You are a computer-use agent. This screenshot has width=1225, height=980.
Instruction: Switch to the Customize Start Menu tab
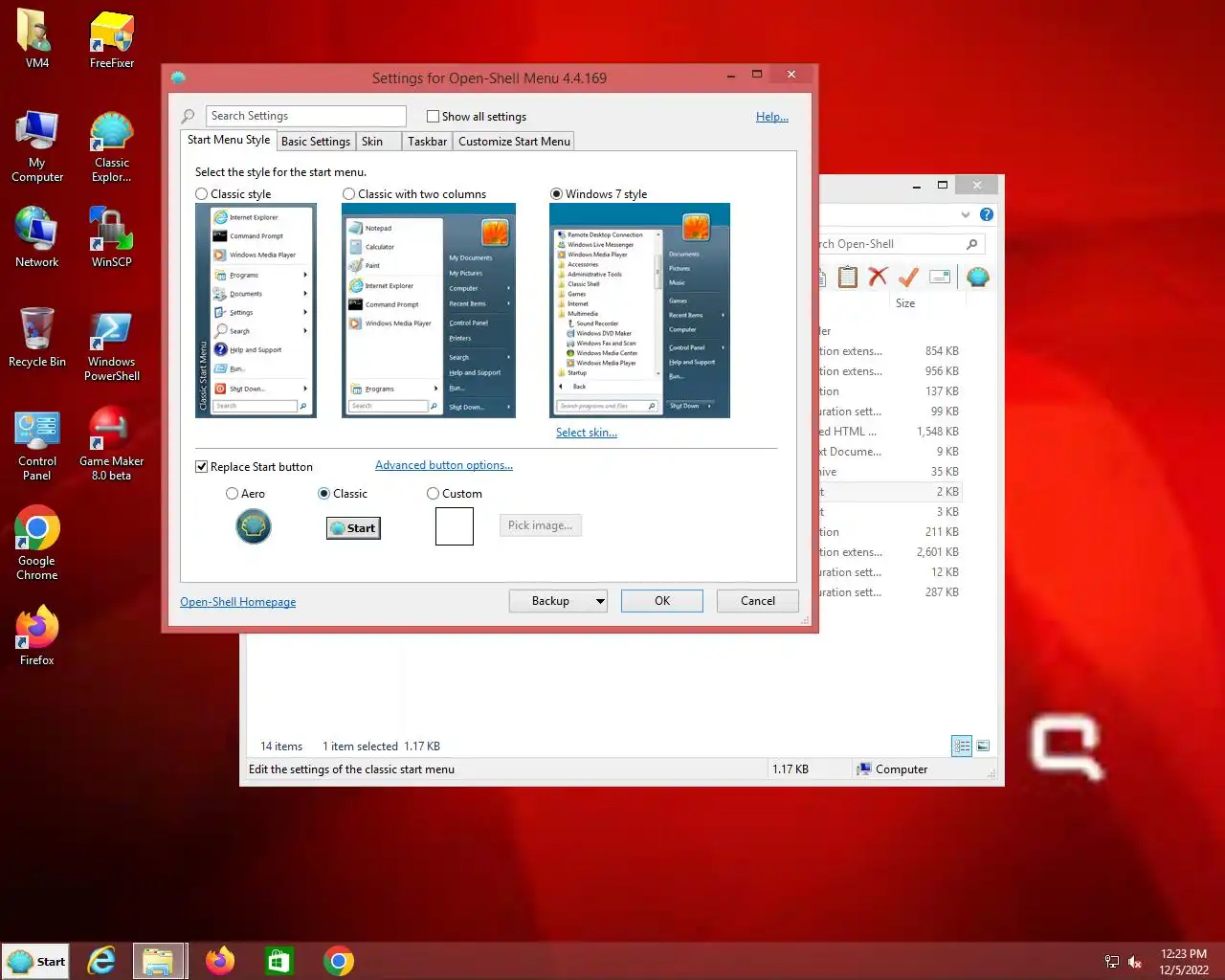point(514,142)
